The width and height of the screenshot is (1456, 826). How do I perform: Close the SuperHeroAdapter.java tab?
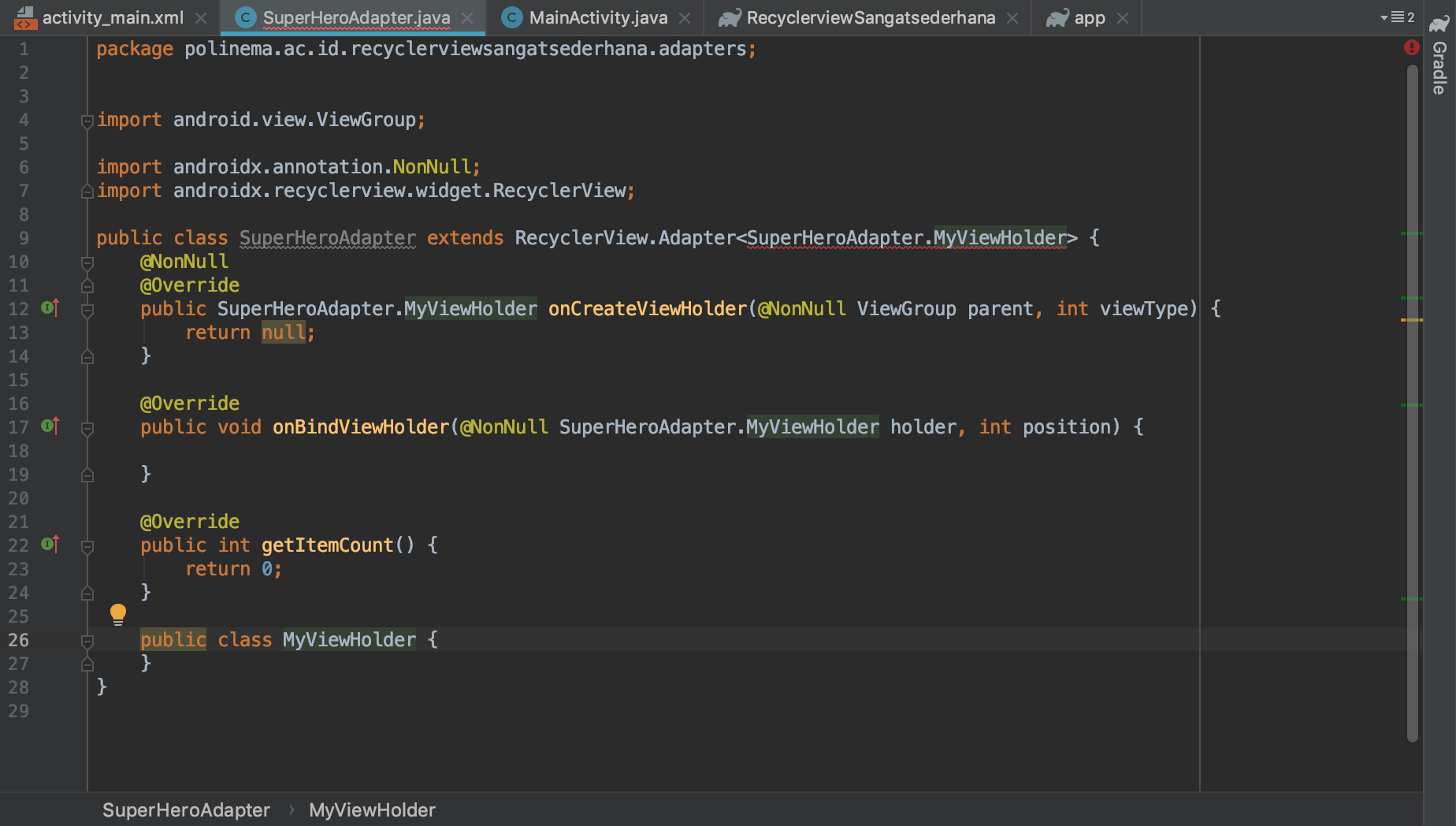[x=468, y=18]
